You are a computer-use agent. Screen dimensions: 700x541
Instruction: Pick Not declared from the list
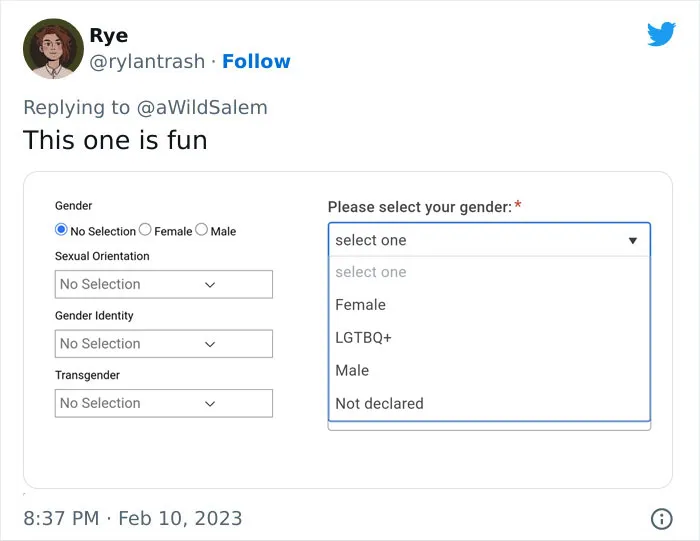[x=489, y=404]
